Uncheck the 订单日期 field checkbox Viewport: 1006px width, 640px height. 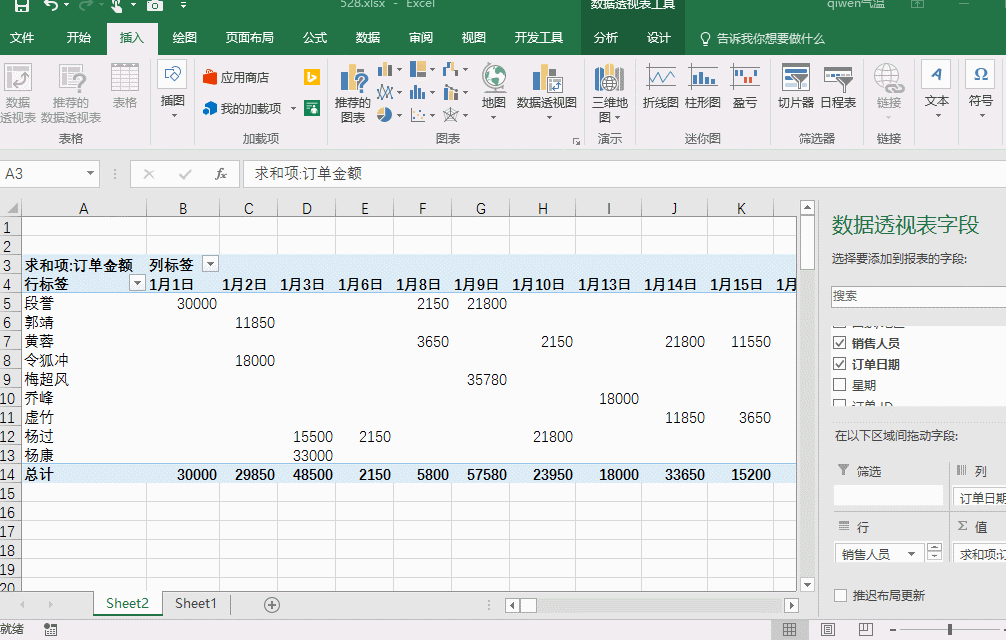pyautogui.click(x=839, y=364)
